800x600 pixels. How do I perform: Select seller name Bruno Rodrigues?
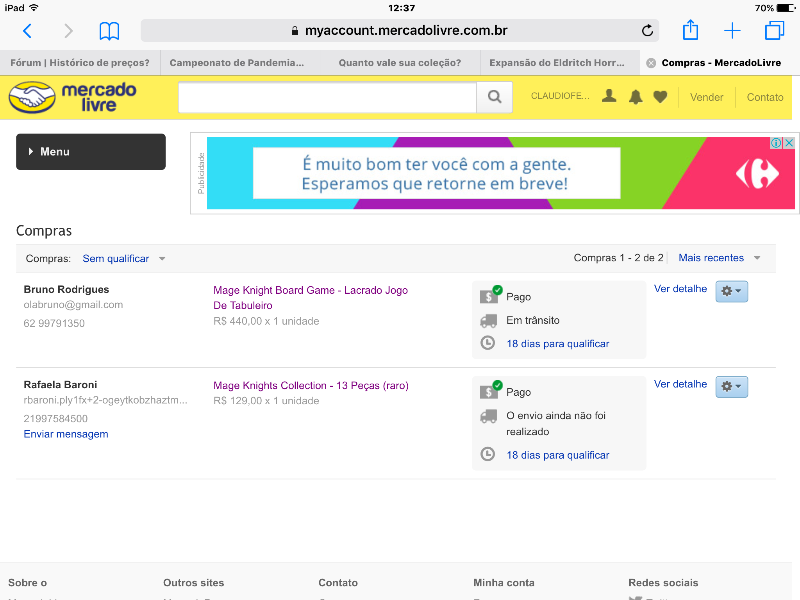66,289
